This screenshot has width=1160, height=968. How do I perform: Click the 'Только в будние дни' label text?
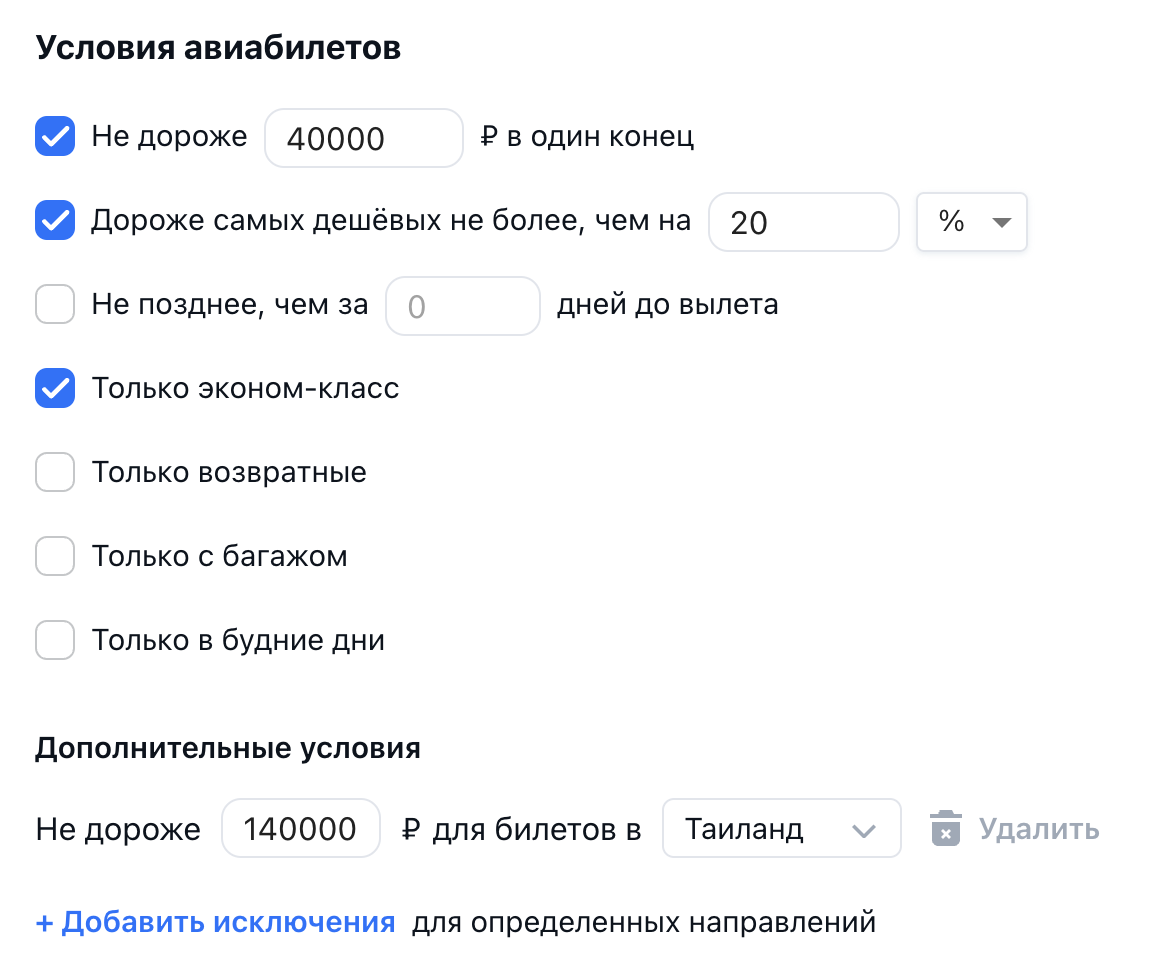click(238, 640)
